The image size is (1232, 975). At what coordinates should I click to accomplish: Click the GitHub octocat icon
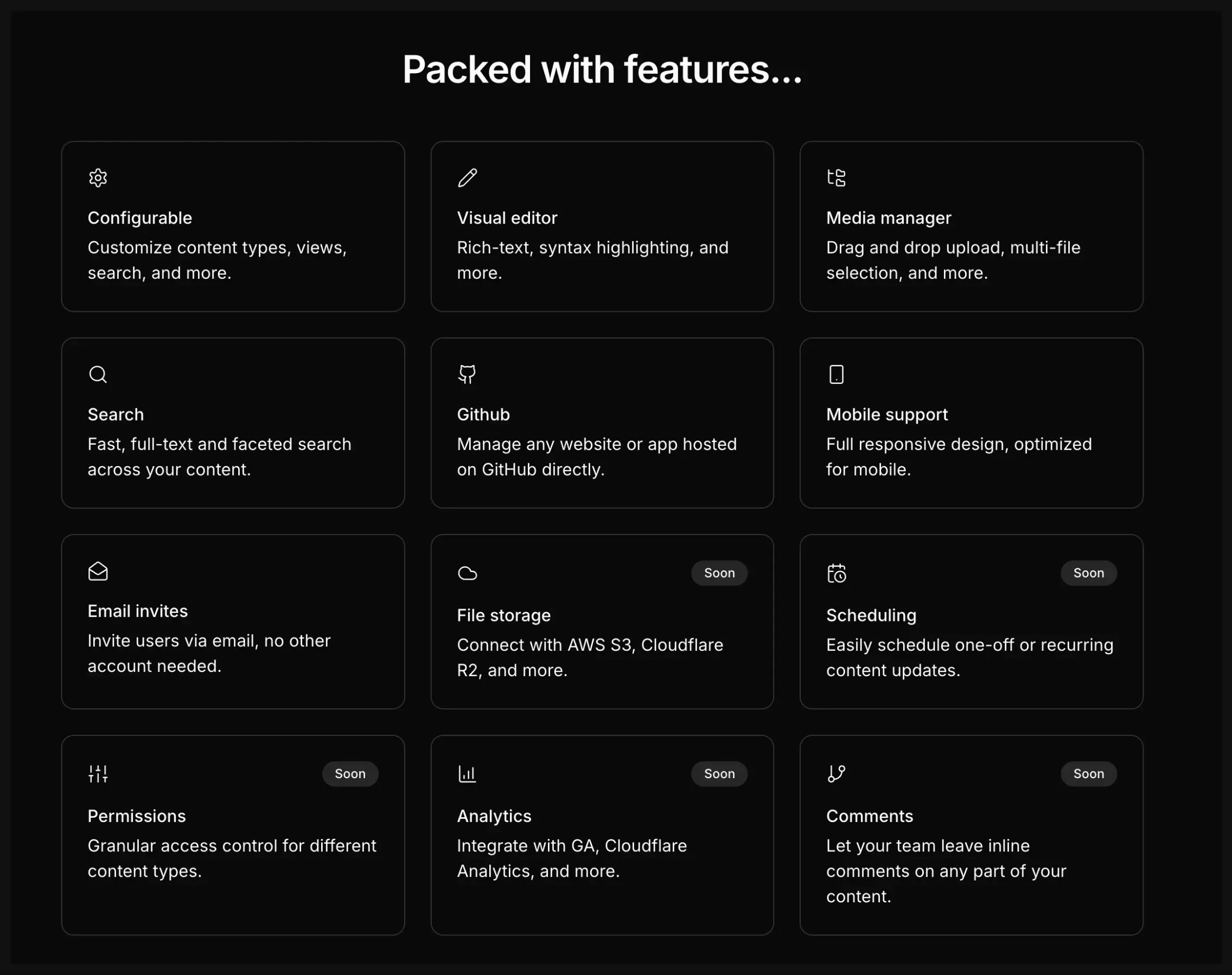point(467,375)
